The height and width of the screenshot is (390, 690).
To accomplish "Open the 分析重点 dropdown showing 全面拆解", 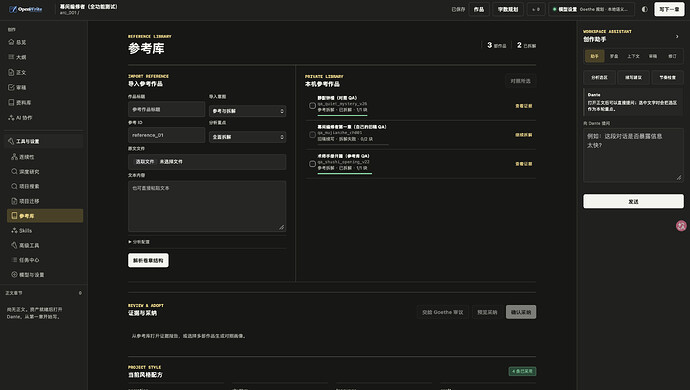I will [x=247, y=137].
